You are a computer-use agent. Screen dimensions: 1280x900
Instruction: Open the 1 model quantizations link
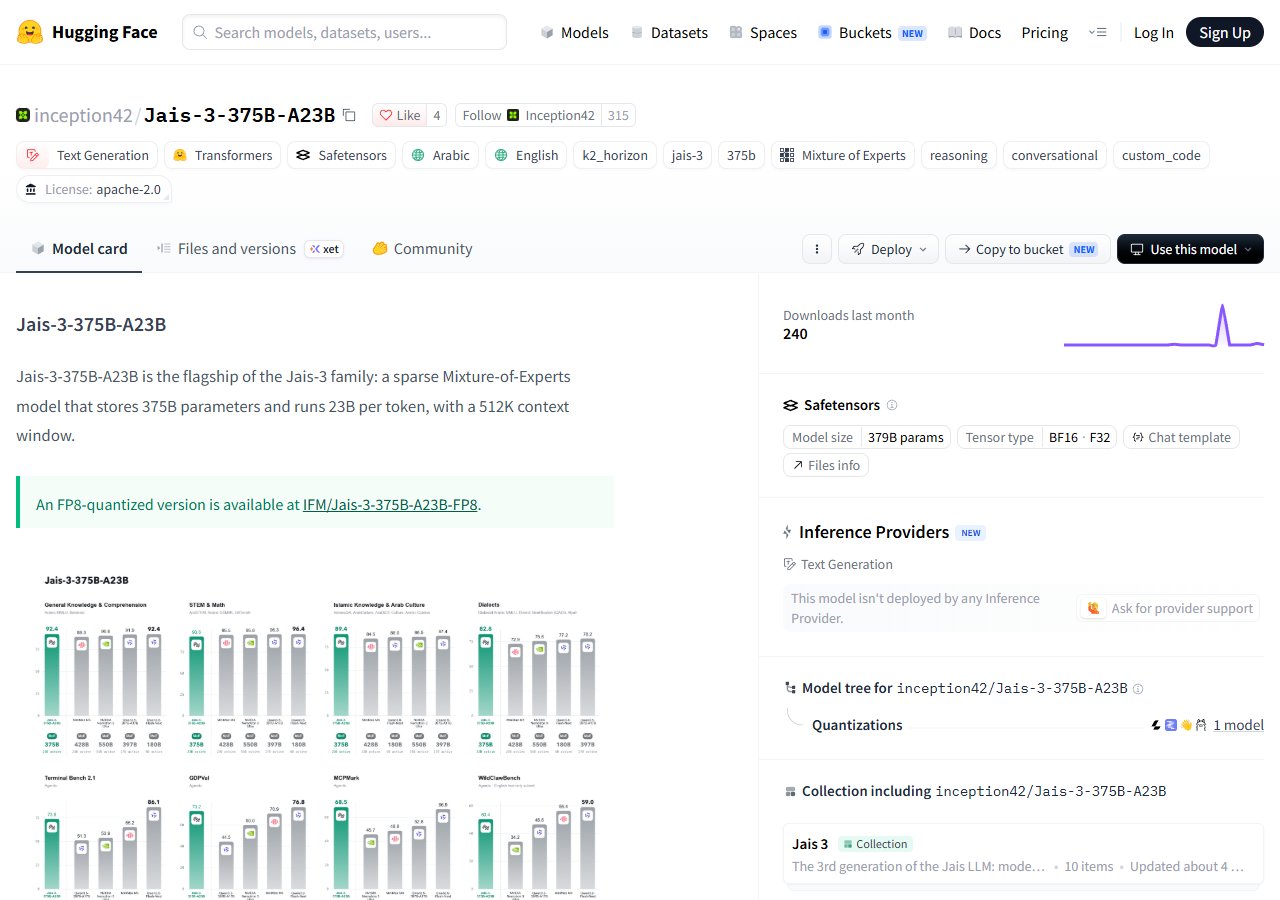coord(1238,725)
